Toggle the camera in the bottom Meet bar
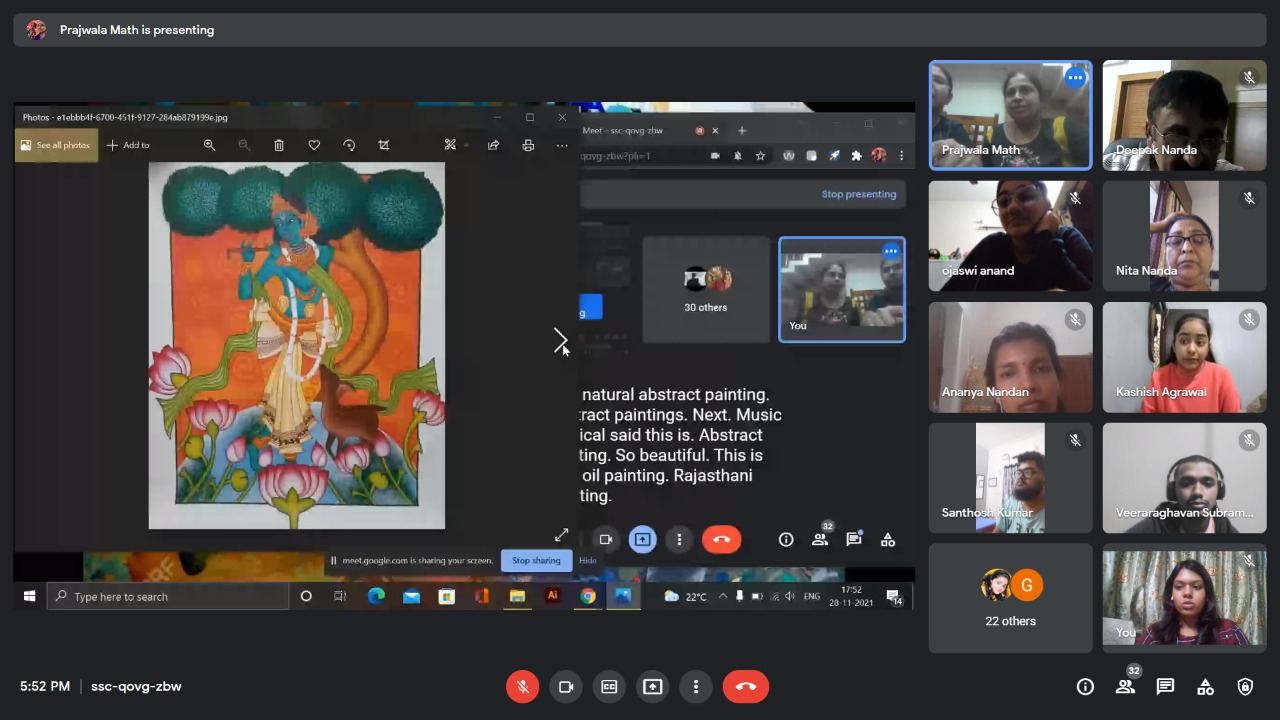This screenshot has height=720, width=1280. [565, 687]
